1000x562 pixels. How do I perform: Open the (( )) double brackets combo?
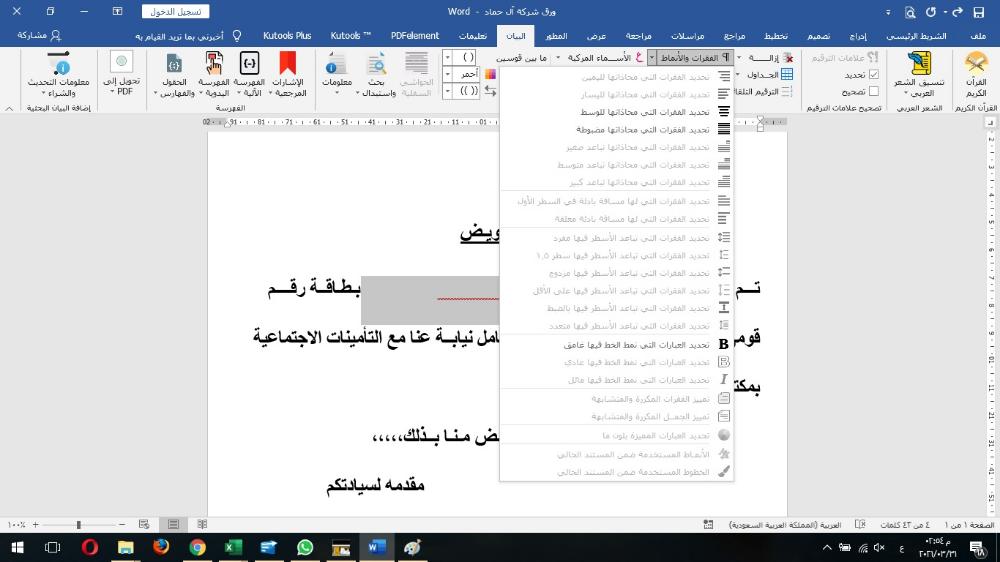pyautogui.click(x=460, y=91)
